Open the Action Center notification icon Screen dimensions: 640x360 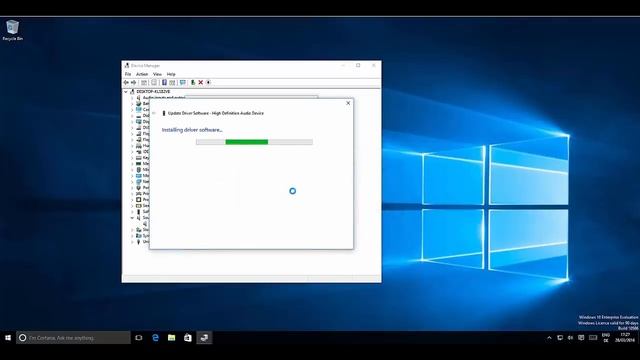pyautogui.click(x=581, y=338)
